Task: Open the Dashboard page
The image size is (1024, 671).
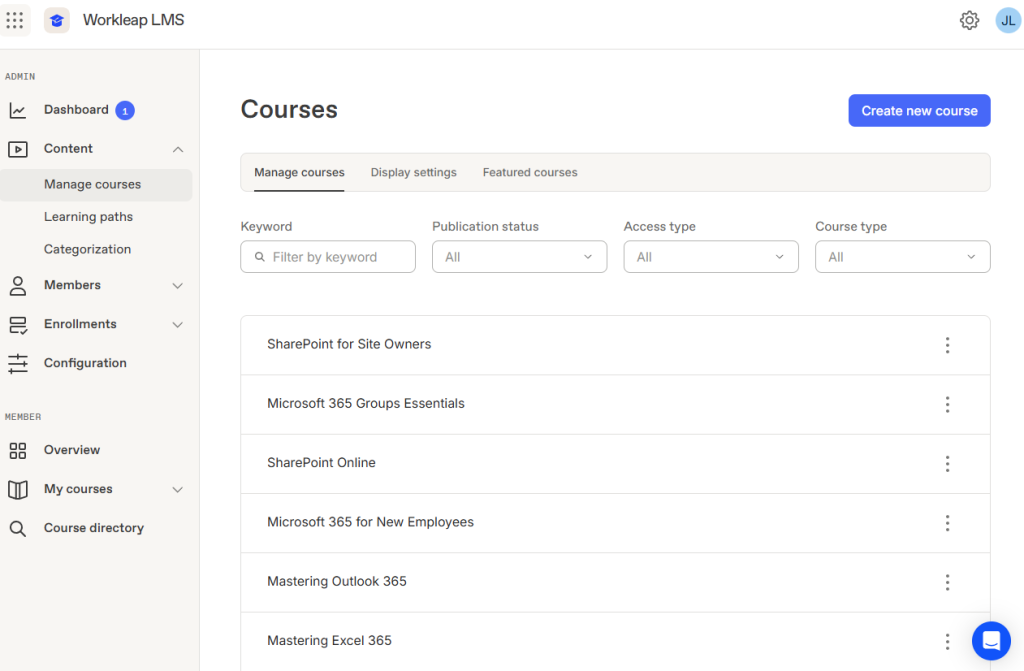Action: click(76, 110)
